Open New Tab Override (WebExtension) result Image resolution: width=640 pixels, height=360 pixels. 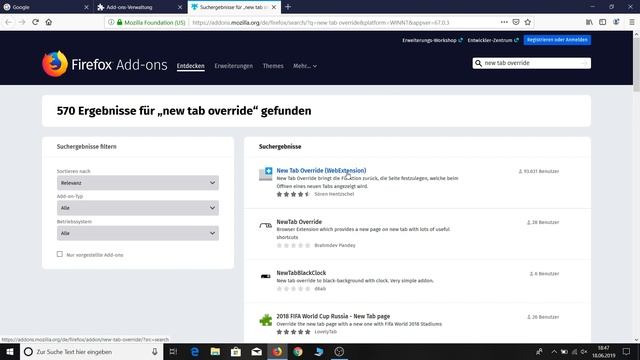point(321,171)
